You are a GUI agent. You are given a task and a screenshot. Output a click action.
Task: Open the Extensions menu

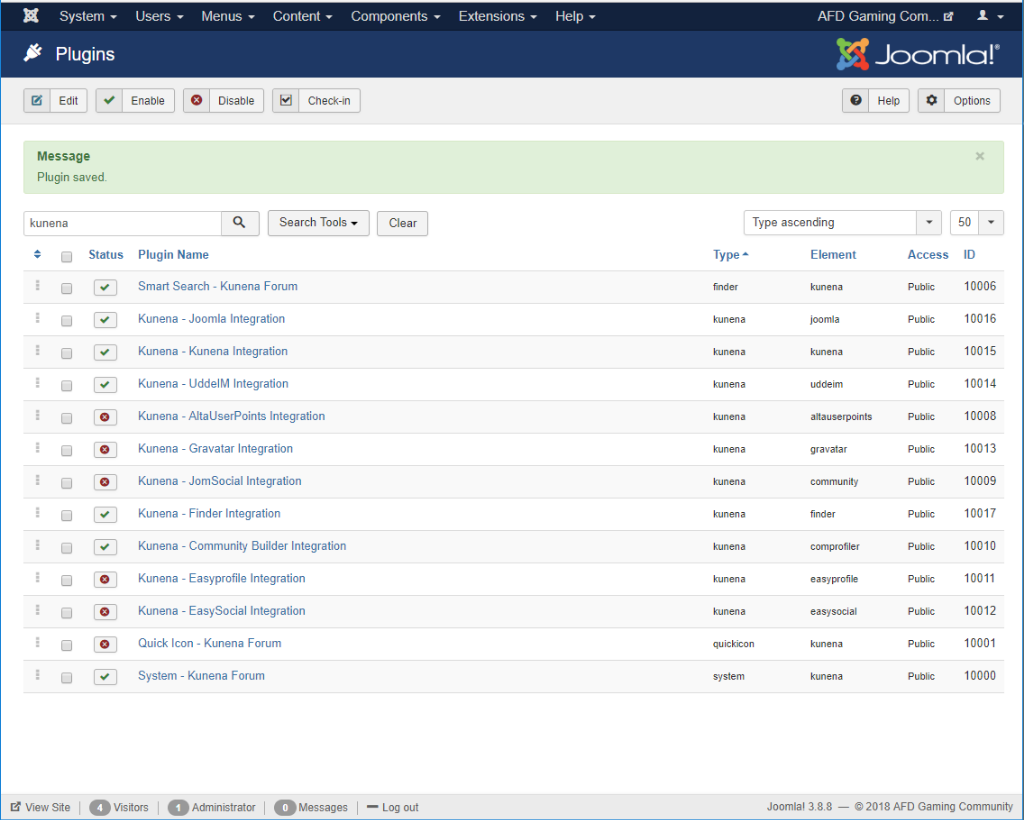pos(497,17)
